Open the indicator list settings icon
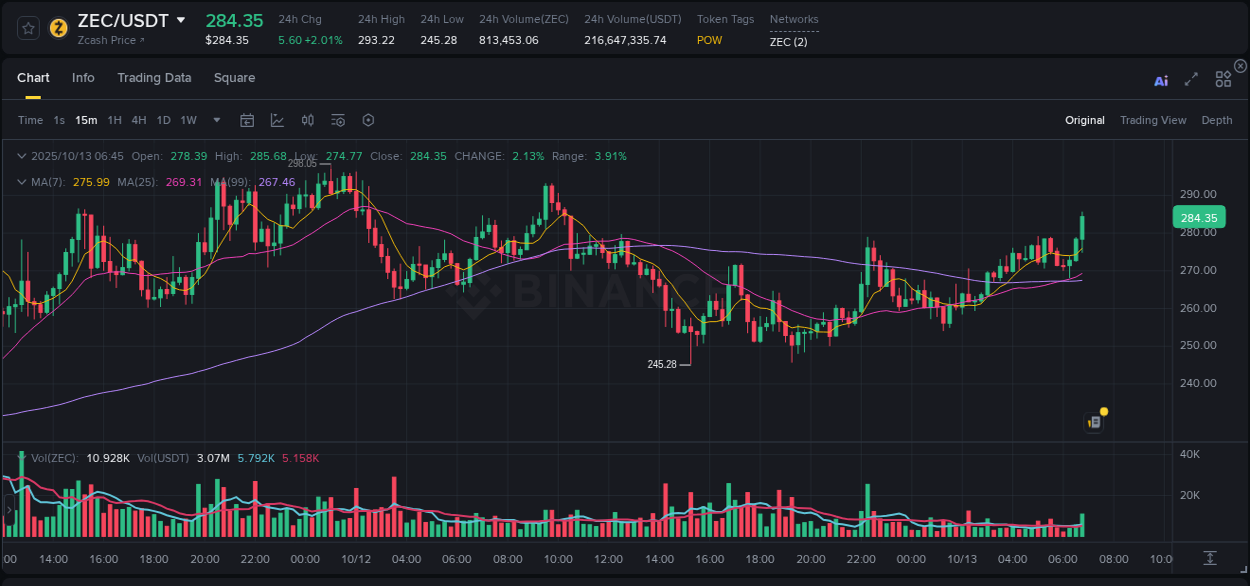Screen dimensions: 1250x586 (x=337, y=120)
